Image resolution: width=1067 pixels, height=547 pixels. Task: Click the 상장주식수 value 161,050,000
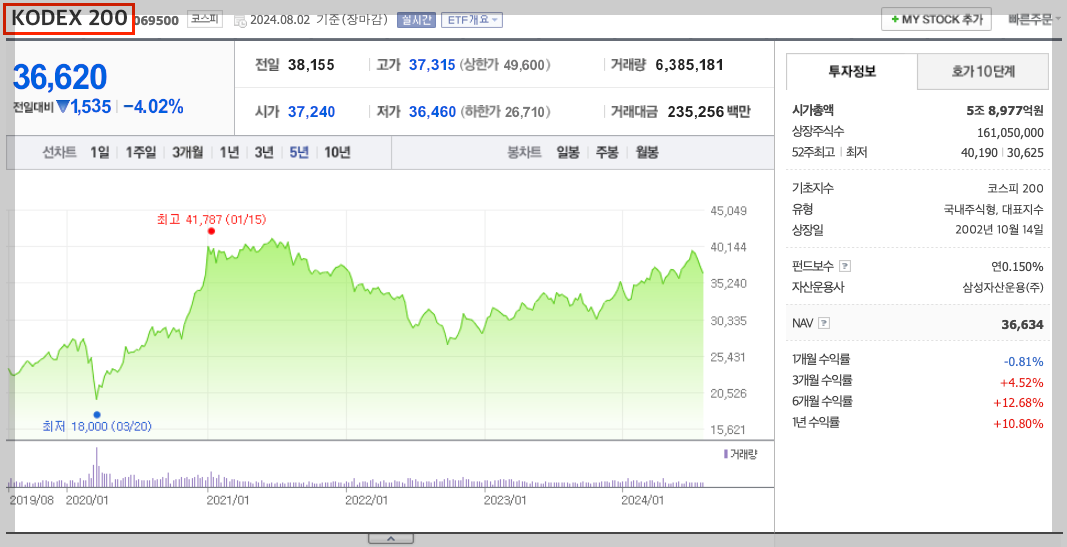(1010, 133)
